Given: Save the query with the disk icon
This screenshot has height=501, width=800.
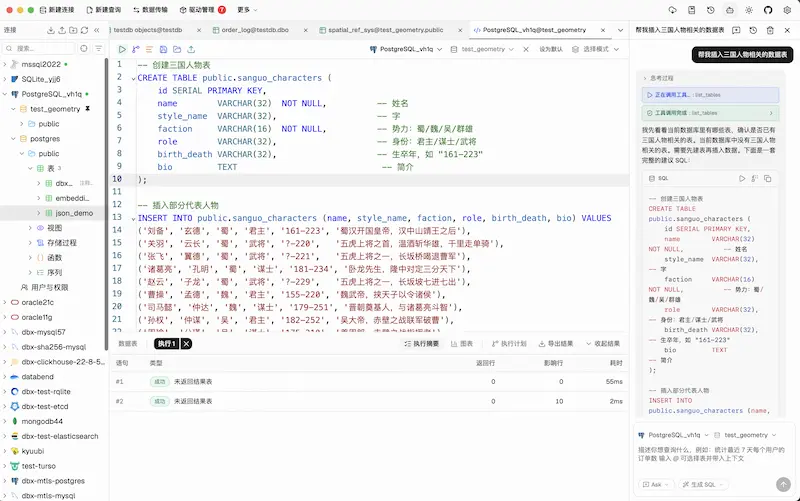Looking at the screenshot, I should click(163, 49).
